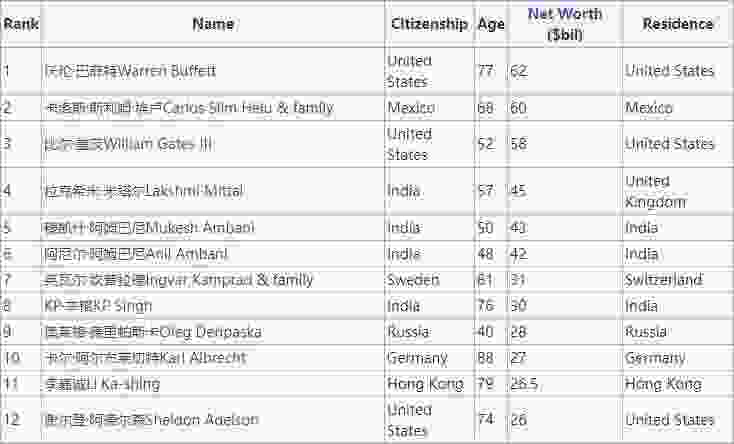Click the Rank column header

click(21, 23)
